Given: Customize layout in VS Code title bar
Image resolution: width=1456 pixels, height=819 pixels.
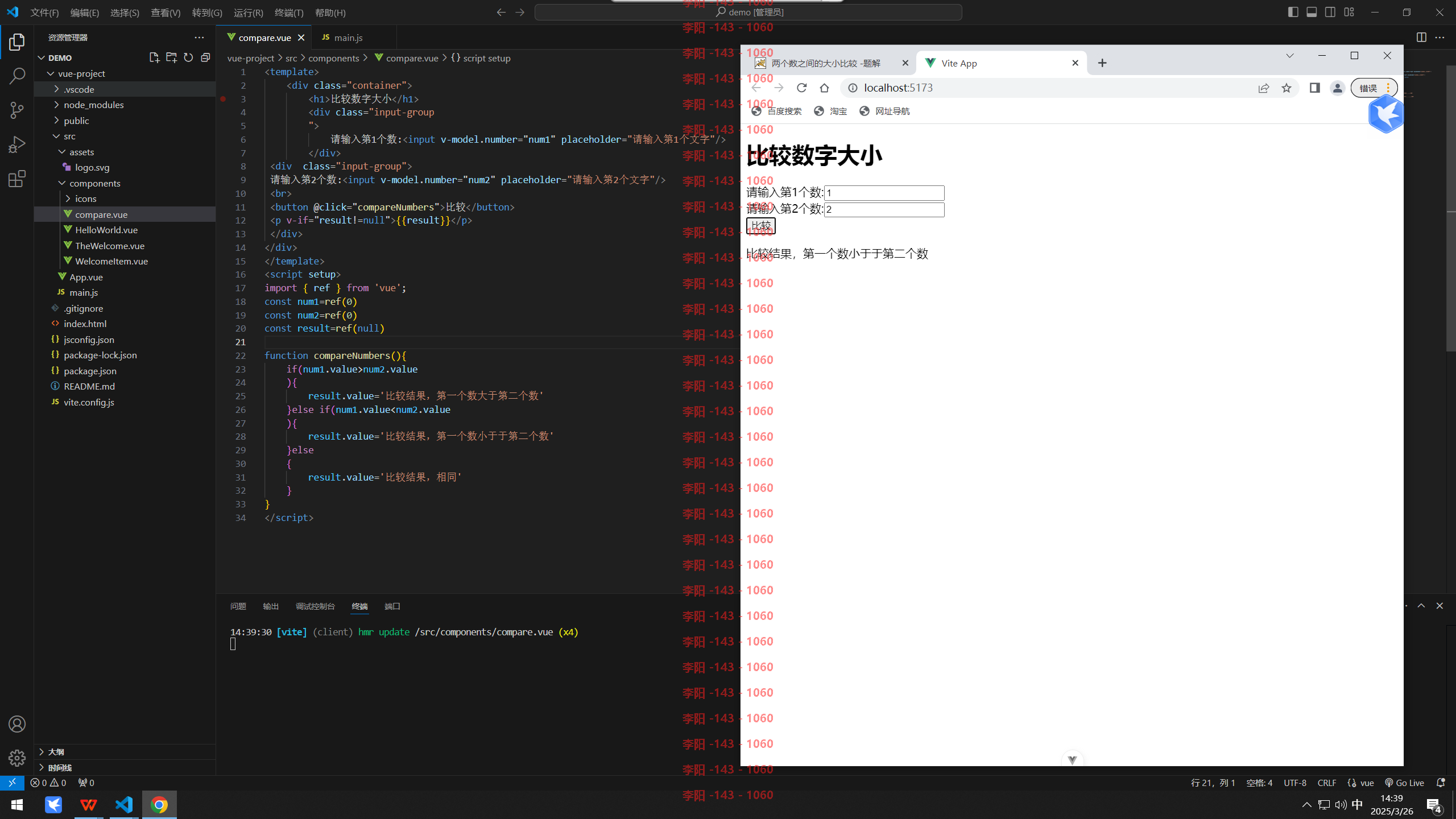Looking at the screenshot, I should point(1349,12).
